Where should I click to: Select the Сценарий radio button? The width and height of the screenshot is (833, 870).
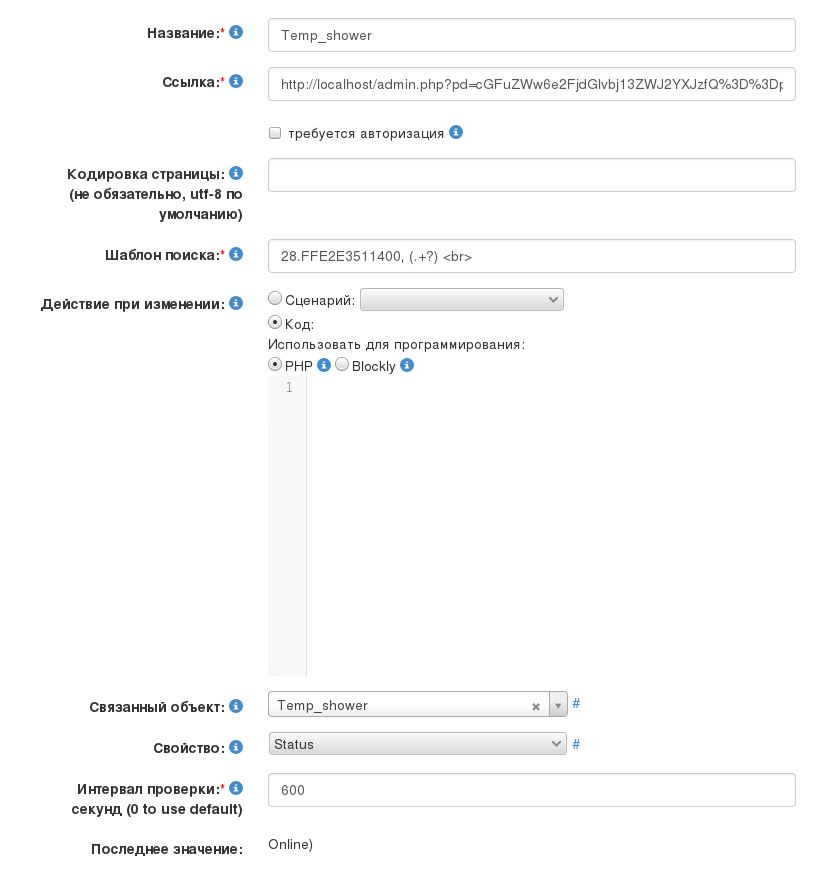click(275, 298)
